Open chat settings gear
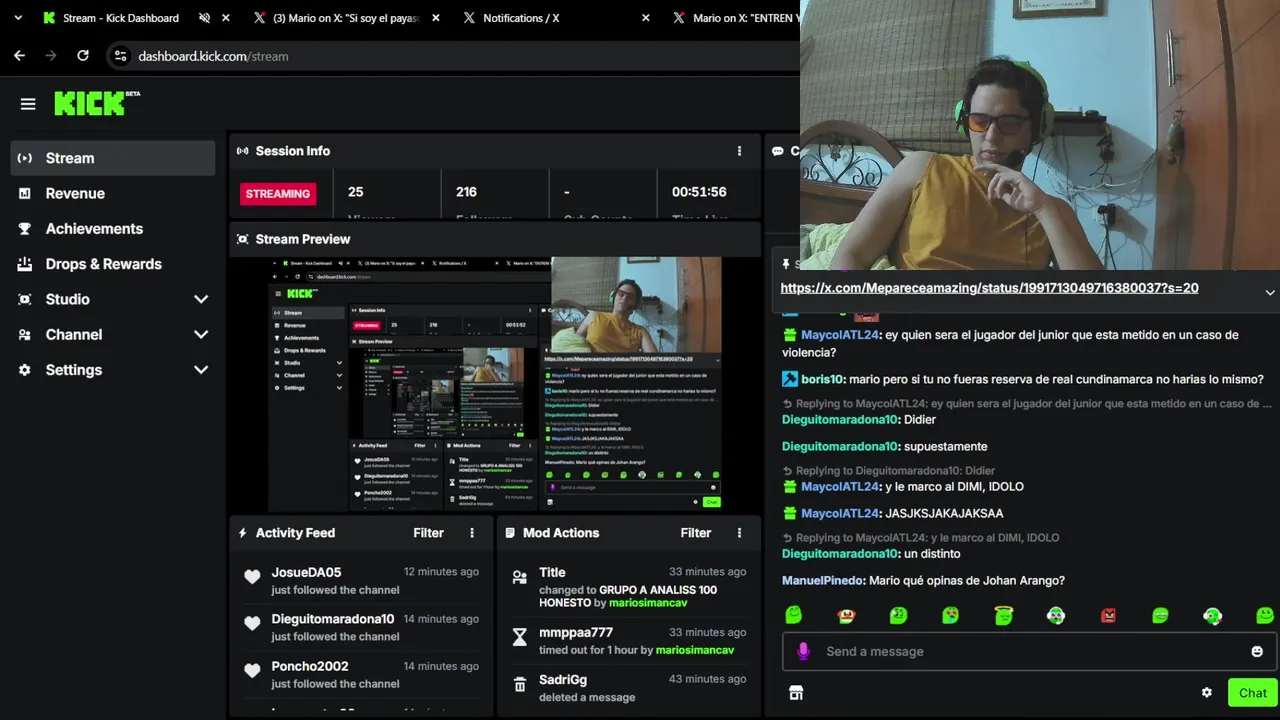 [x=1207, y=693]
